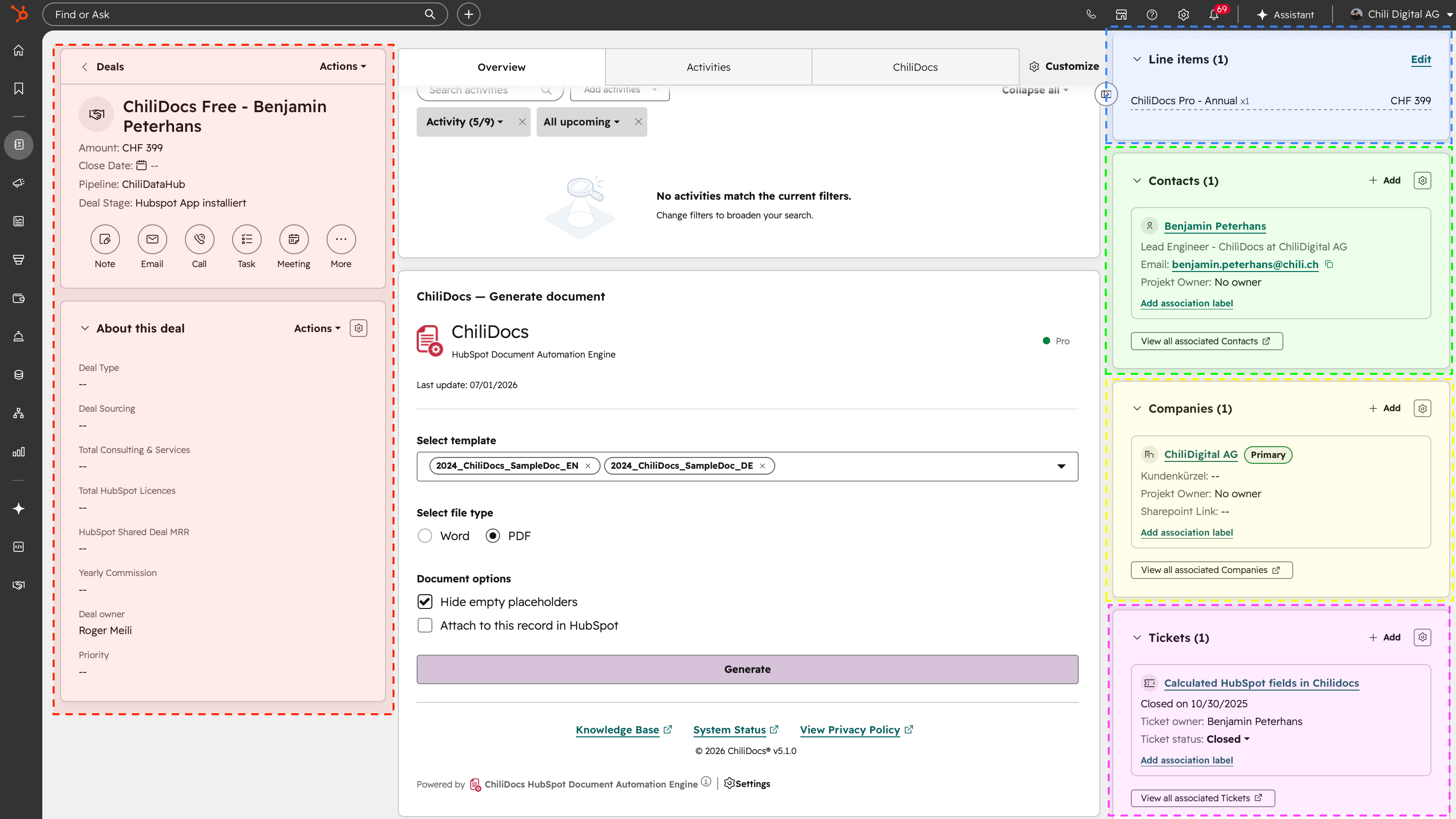
Task: Switch to the ChiliDocs tab
Action: 915,67
